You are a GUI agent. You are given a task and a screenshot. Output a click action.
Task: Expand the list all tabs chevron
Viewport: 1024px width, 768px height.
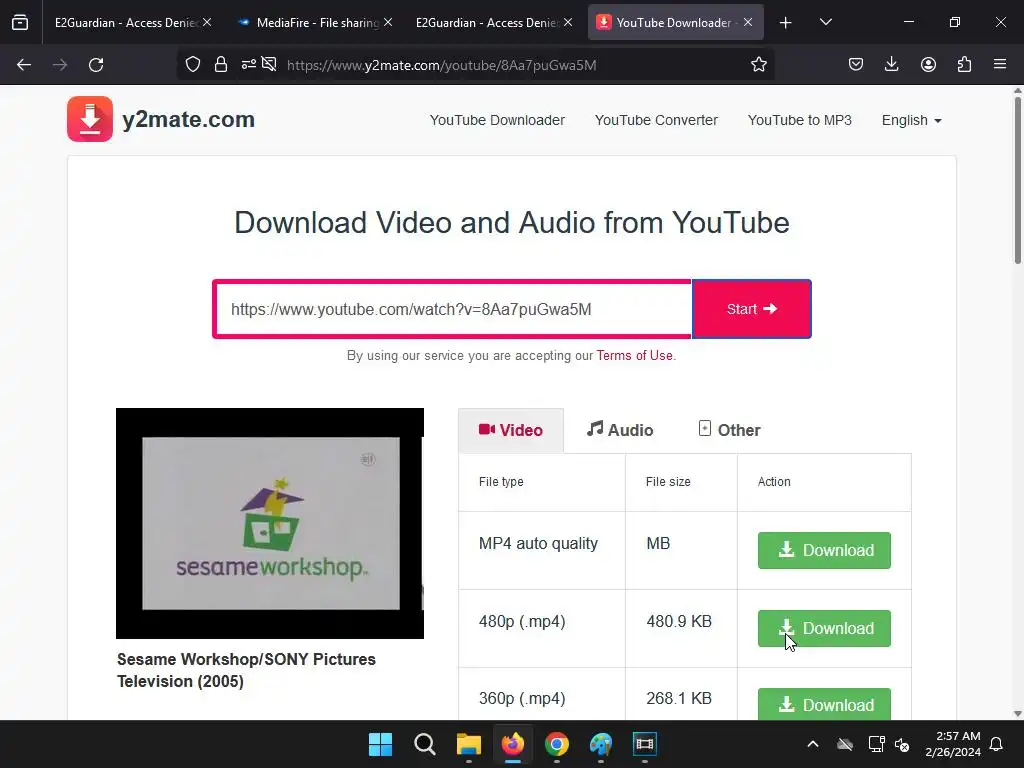point(825,23)
